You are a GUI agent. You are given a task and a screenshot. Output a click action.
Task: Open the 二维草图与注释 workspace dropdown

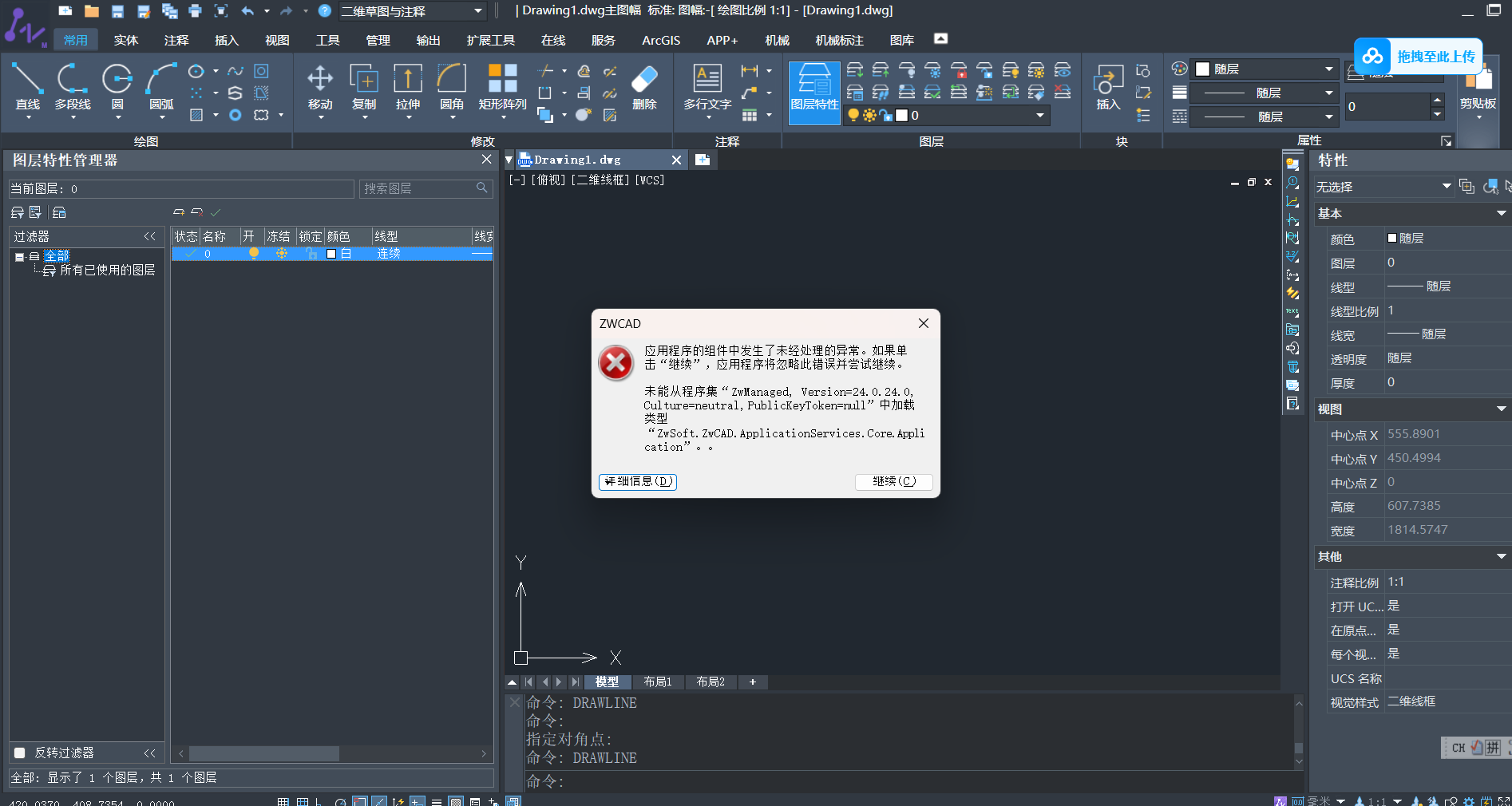tap(412, 11)
